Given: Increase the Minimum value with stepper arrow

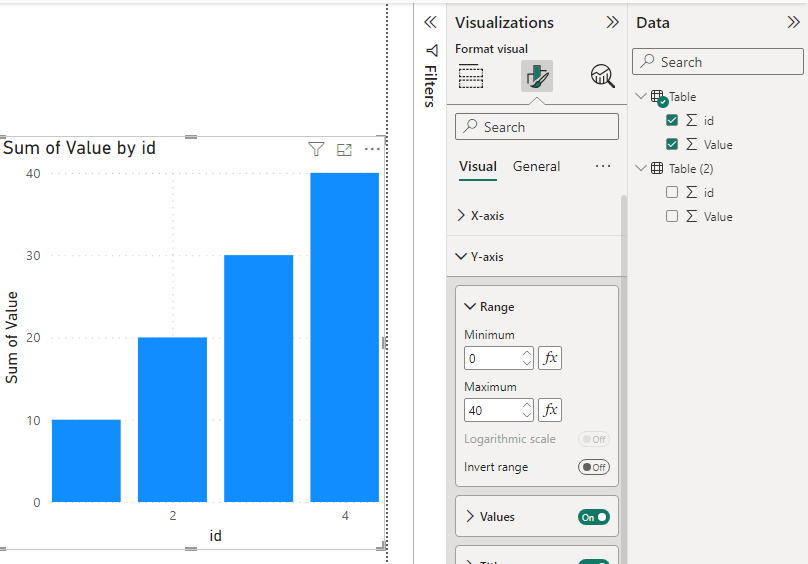Looking at the screenshot, I should click(527, 354).
